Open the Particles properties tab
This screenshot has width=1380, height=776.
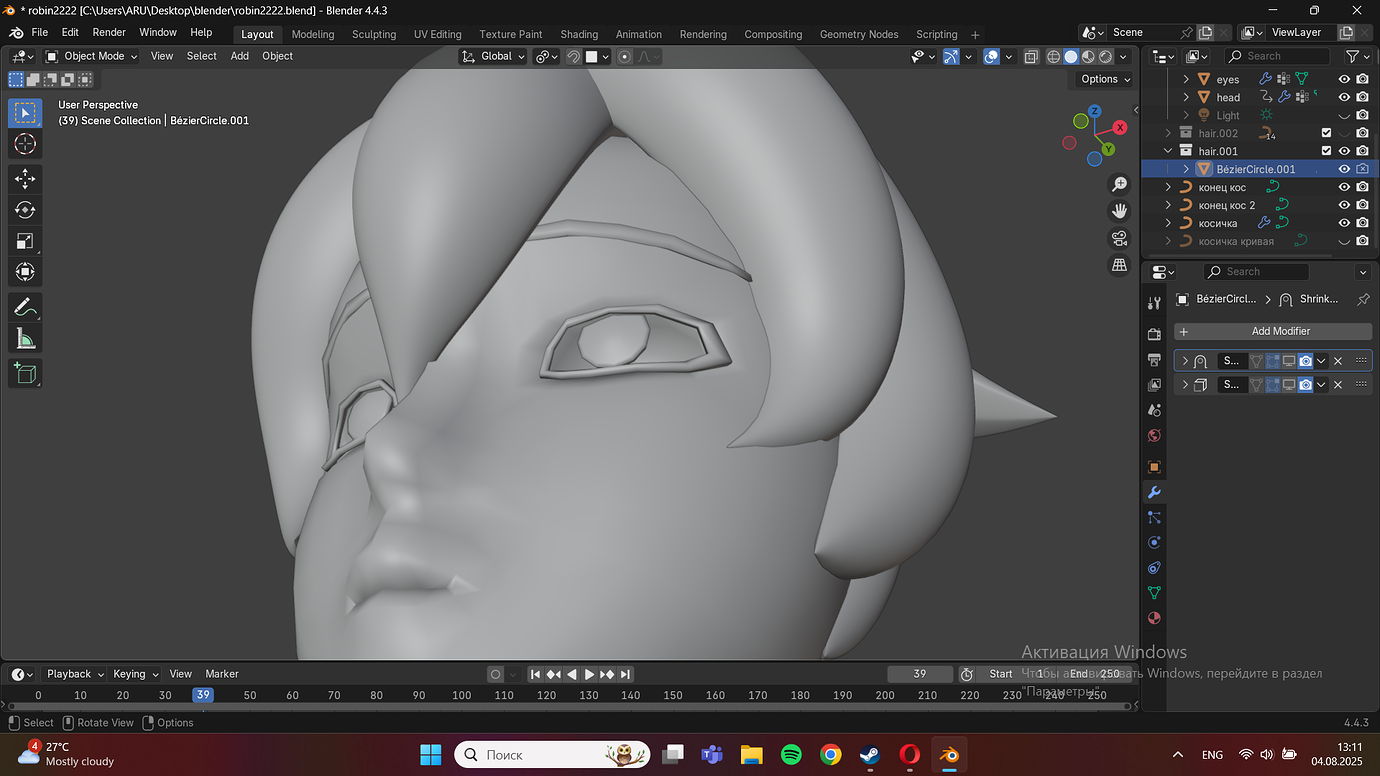(x=1154, y=517)
